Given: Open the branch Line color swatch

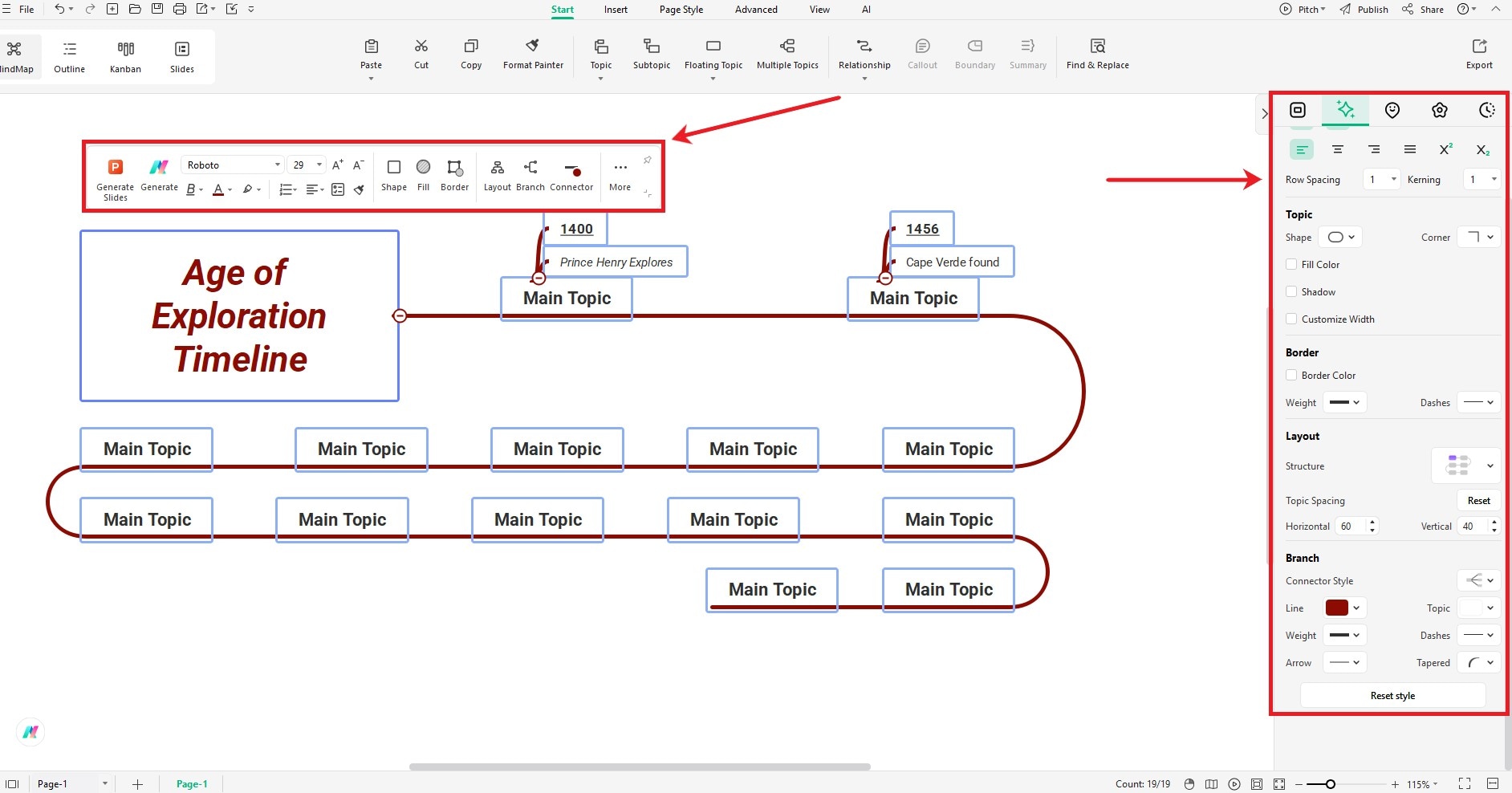Looking at the screenshot, I should pyautogui.click(x=1344, y=608).
